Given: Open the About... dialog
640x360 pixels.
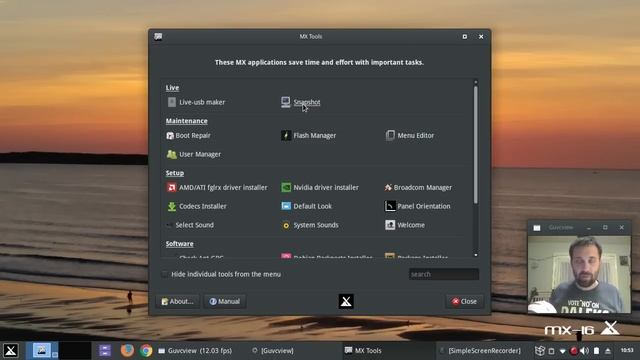Looking at the screenshot, I should point(178,302).
